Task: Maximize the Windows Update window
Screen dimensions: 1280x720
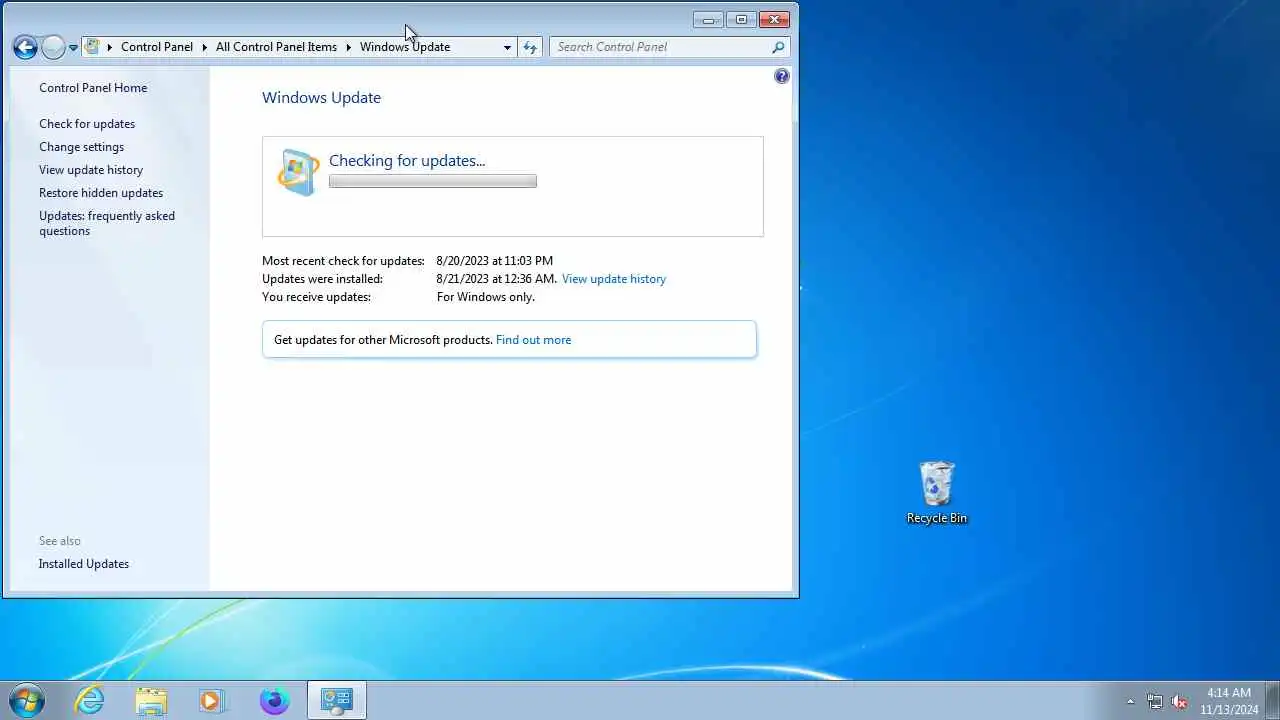Action: click(x=741, y=19)
